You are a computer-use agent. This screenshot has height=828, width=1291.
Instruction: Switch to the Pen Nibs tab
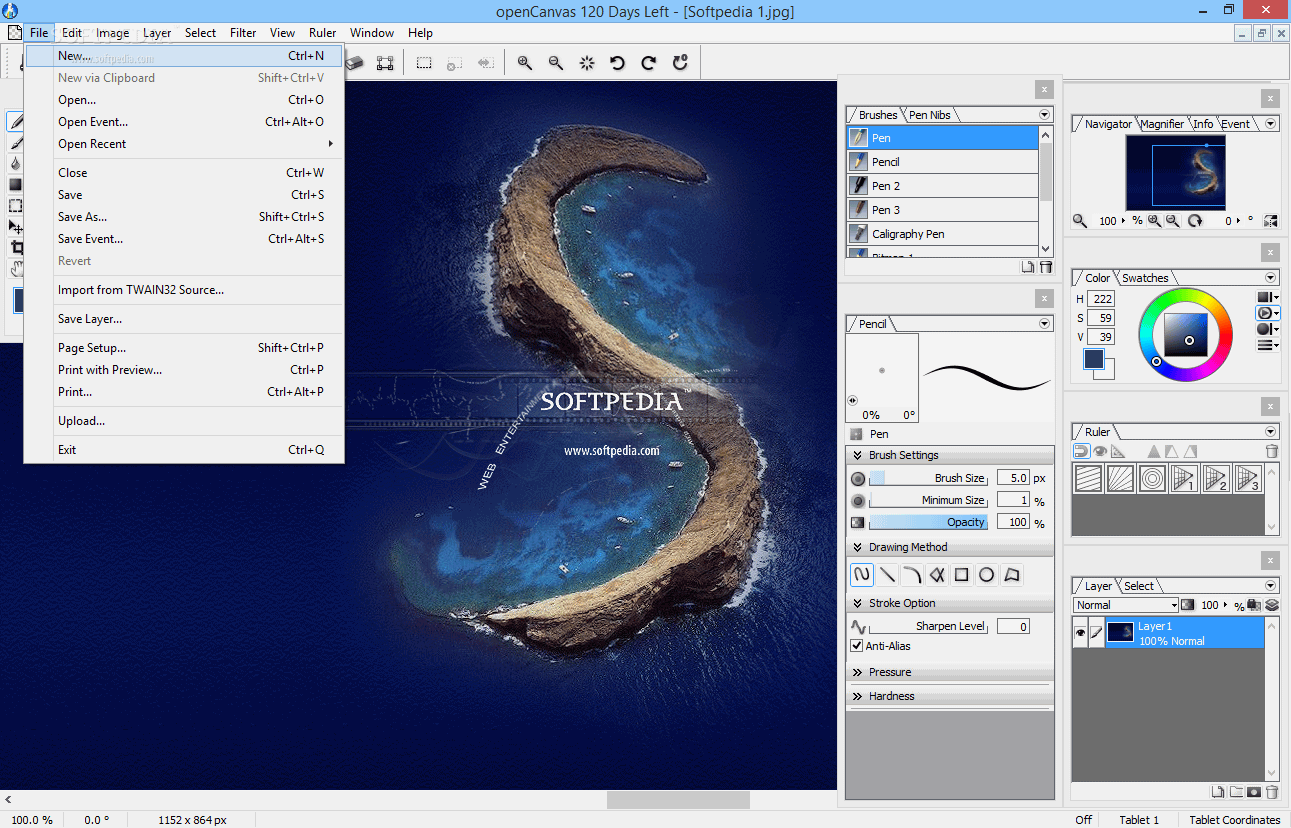(x=930, y=115)
